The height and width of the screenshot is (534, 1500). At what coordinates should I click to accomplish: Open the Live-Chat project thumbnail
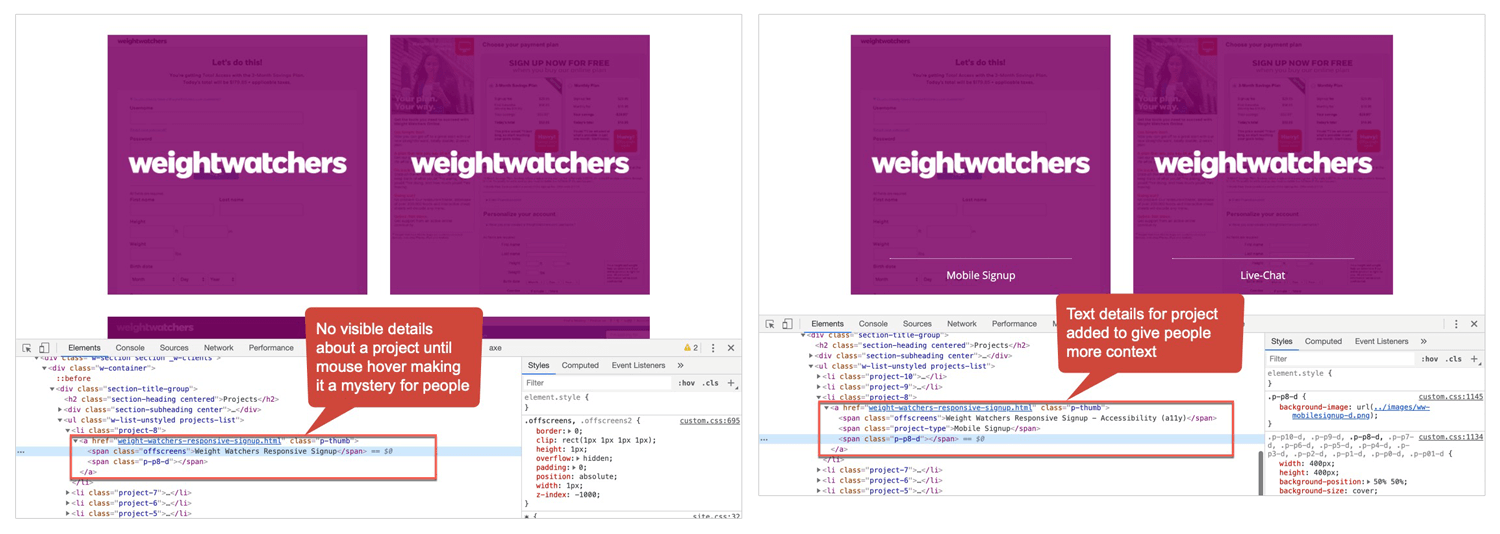[x=1262, y=165]
